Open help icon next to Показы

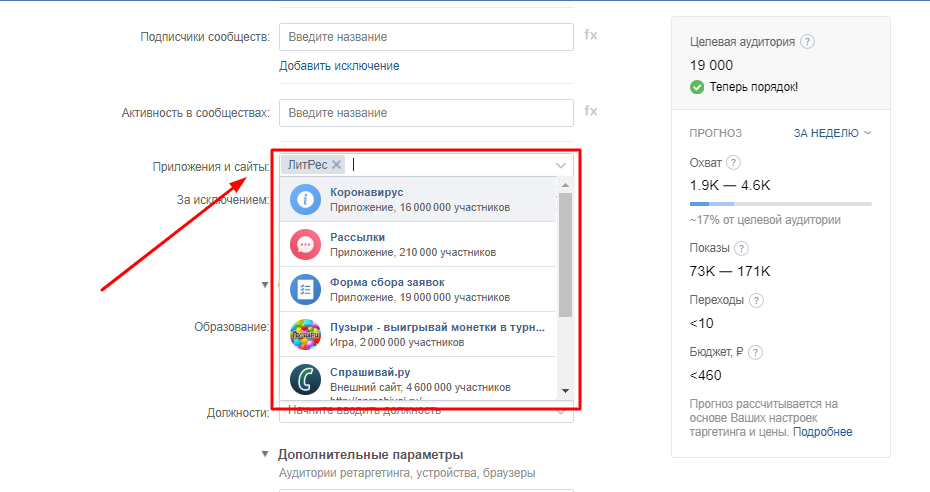coord(741,248)
